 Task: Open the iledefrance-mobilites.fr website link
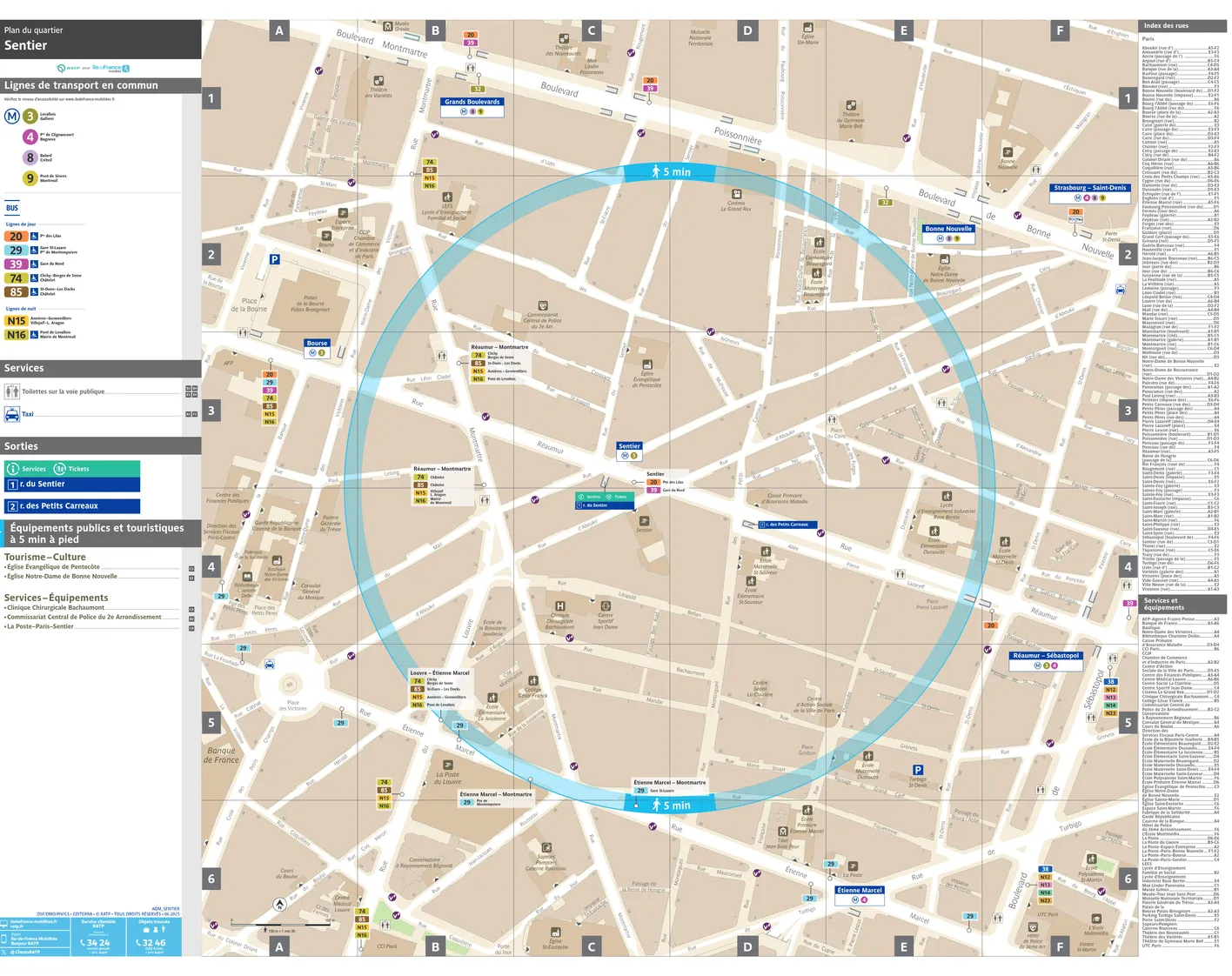click(x=34, y=921)
